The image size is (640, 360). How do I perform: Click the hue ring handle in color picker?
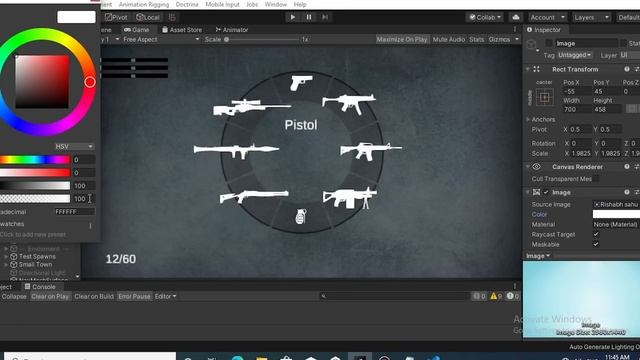click(90, 82)
